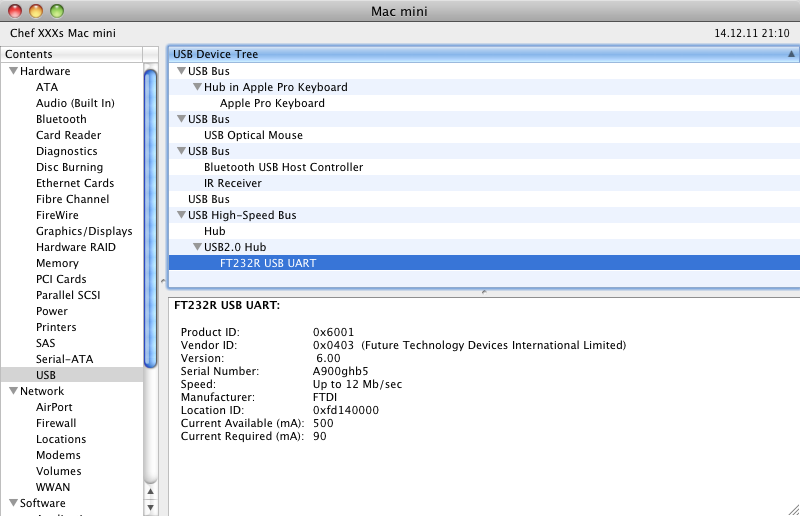The height and width of the screenshot is (516, 800).
Task: Open the Card Reader section
Action: (68, 135)
